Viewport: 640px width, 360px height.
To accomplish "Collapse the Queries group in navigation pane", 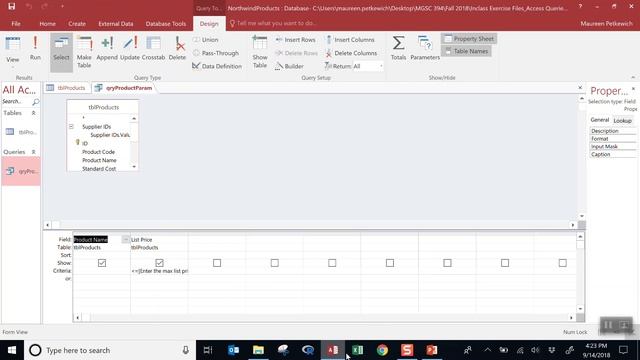I will 33,152.
